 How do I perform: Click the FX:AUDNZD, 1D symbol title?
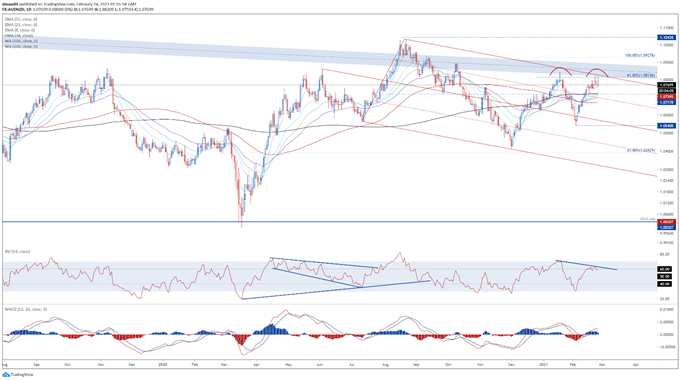[x=16, y=9]
